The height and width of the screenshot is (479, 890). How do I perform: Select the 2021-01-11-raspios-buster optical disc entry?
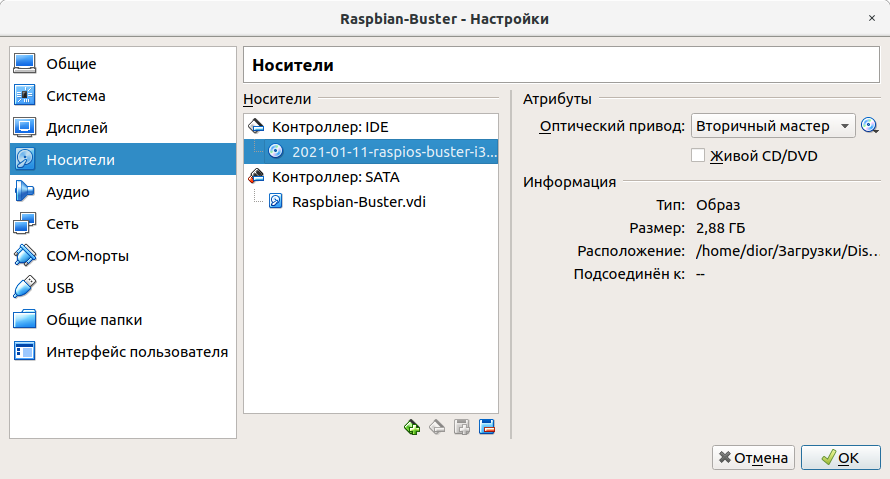371,152
